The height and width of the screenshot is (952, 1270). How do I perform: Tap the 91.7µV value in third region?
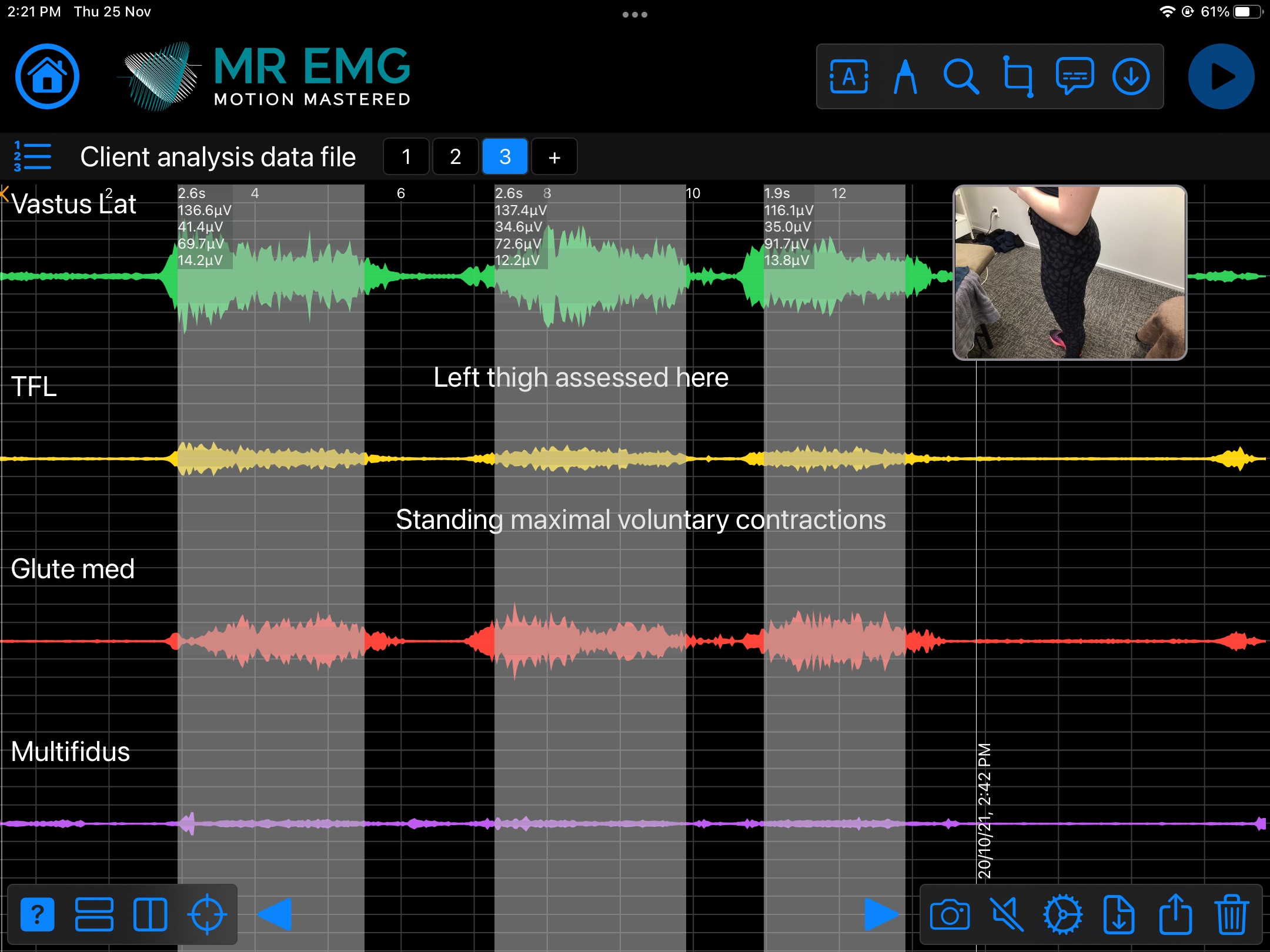[786, 243]
